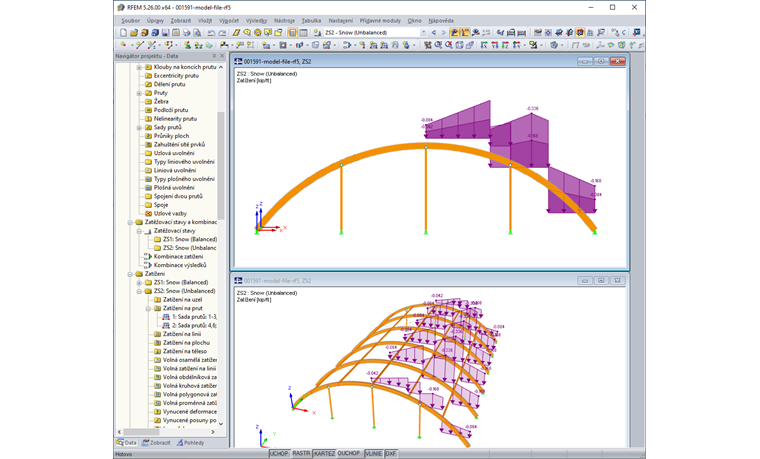Close the Navigátor projektu panel

(222, 56)
